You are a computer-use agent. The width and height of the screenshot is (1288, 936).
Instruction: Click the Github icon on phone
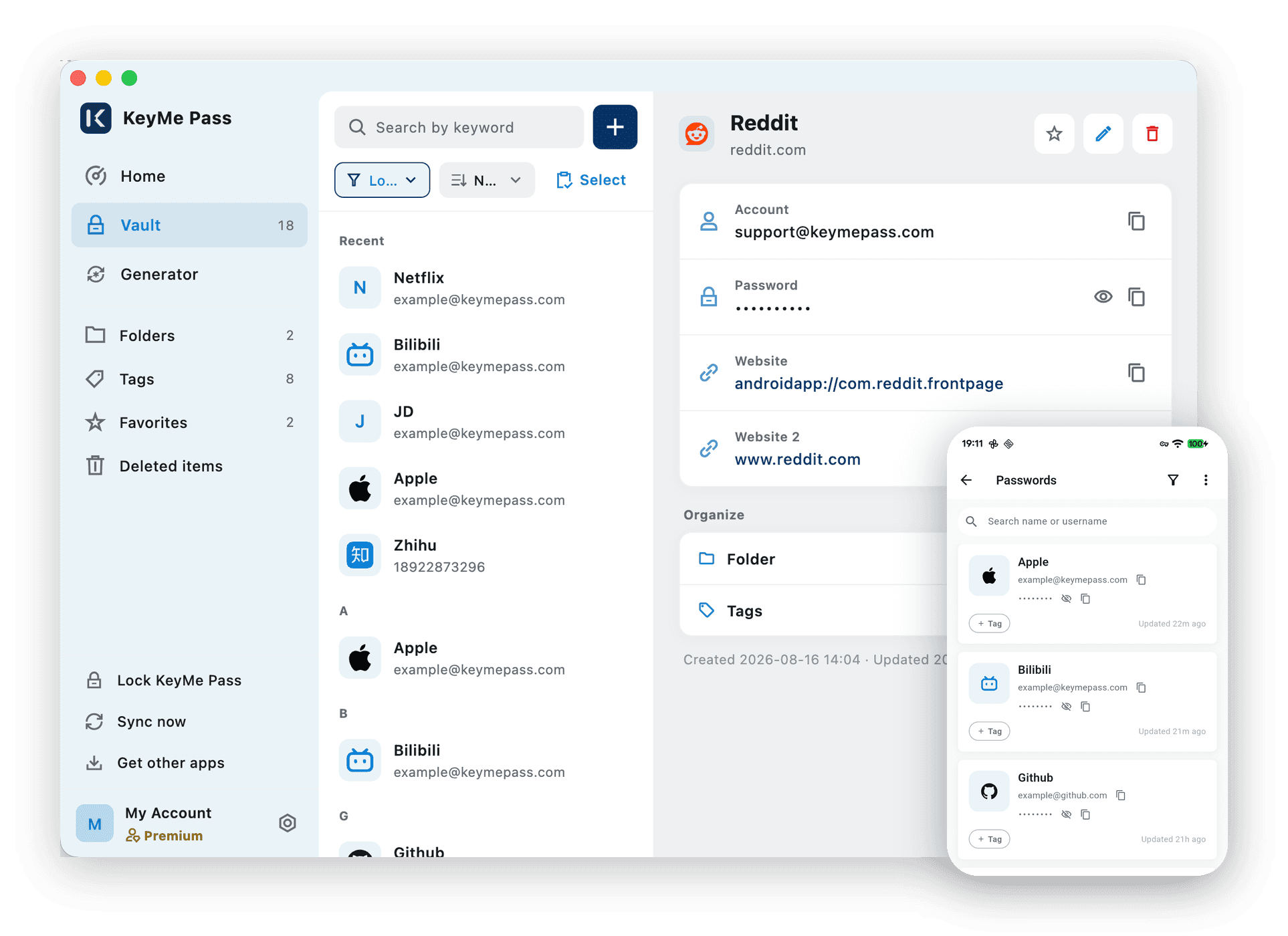pyautogui.click(x=989, y=792)
